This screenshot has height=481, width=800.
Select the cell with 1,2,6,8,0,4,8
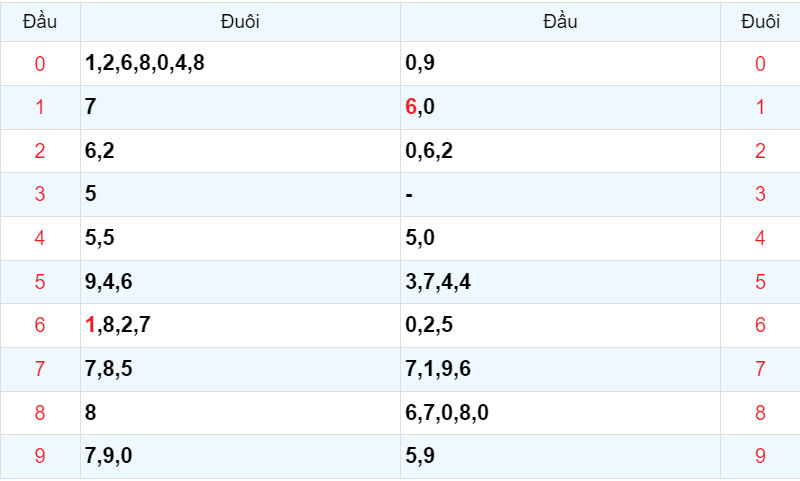coord(240,63)
